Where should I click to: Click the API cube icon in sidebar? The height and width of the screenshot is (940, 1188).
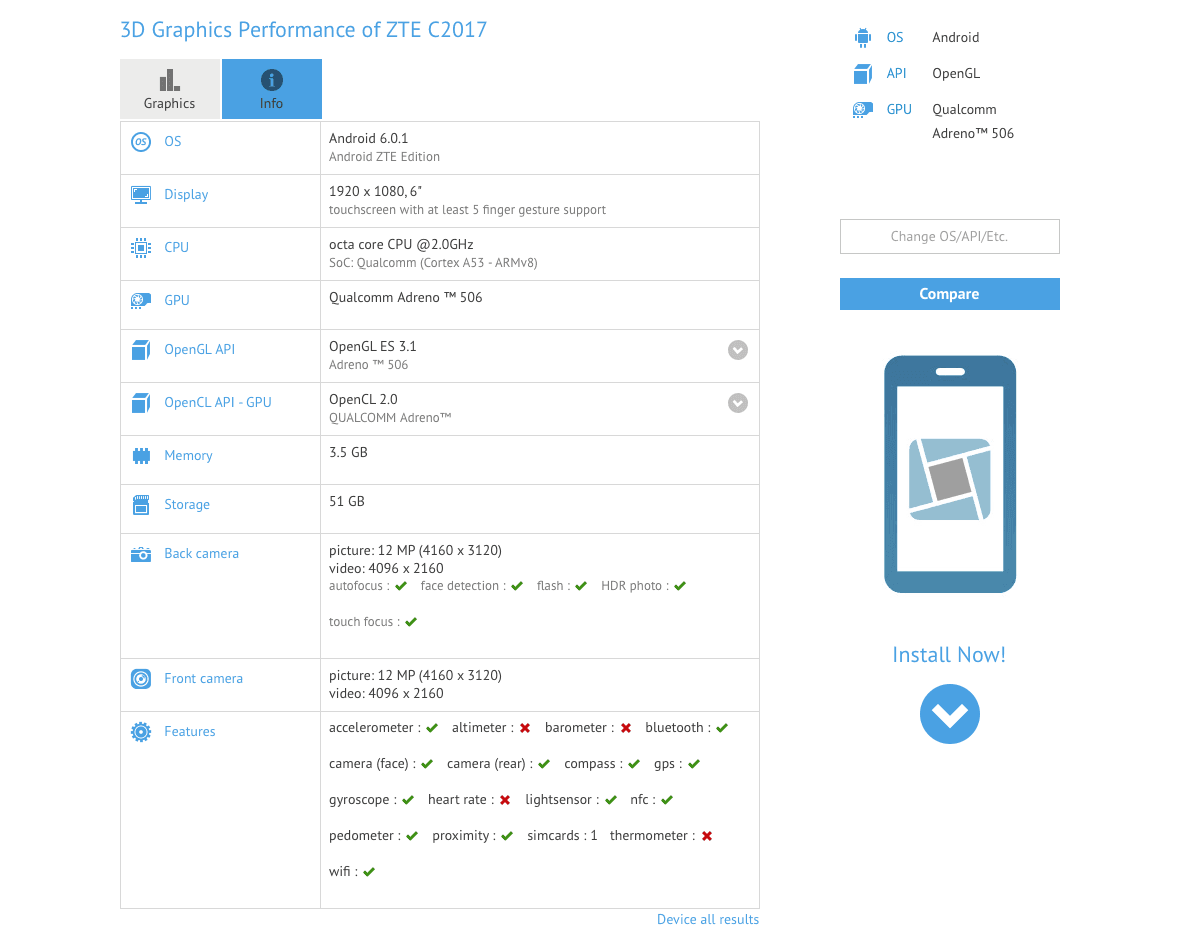pyautogui.click(x=862, y=73)
